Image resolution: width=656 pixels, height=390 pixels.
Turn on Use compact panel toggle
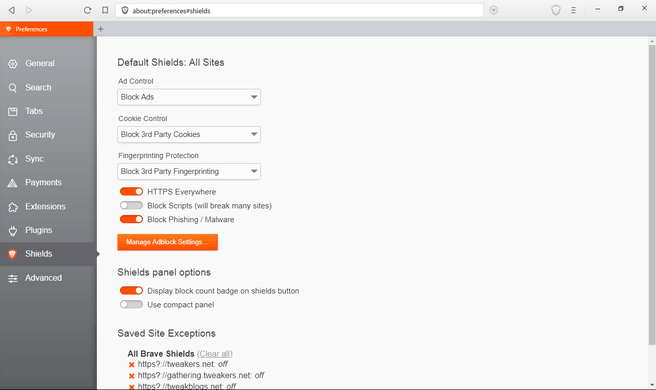[x=131, y=305]
